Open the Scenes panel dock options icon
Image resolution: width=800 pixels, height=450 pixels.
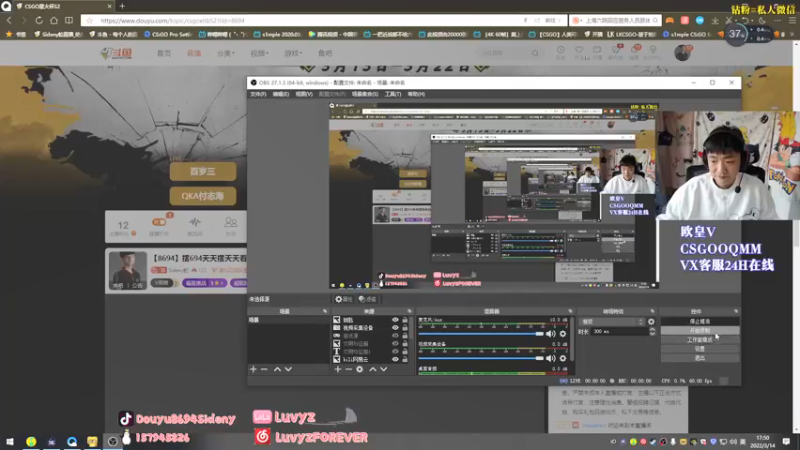pyautogui.click(x=325, y=311)
